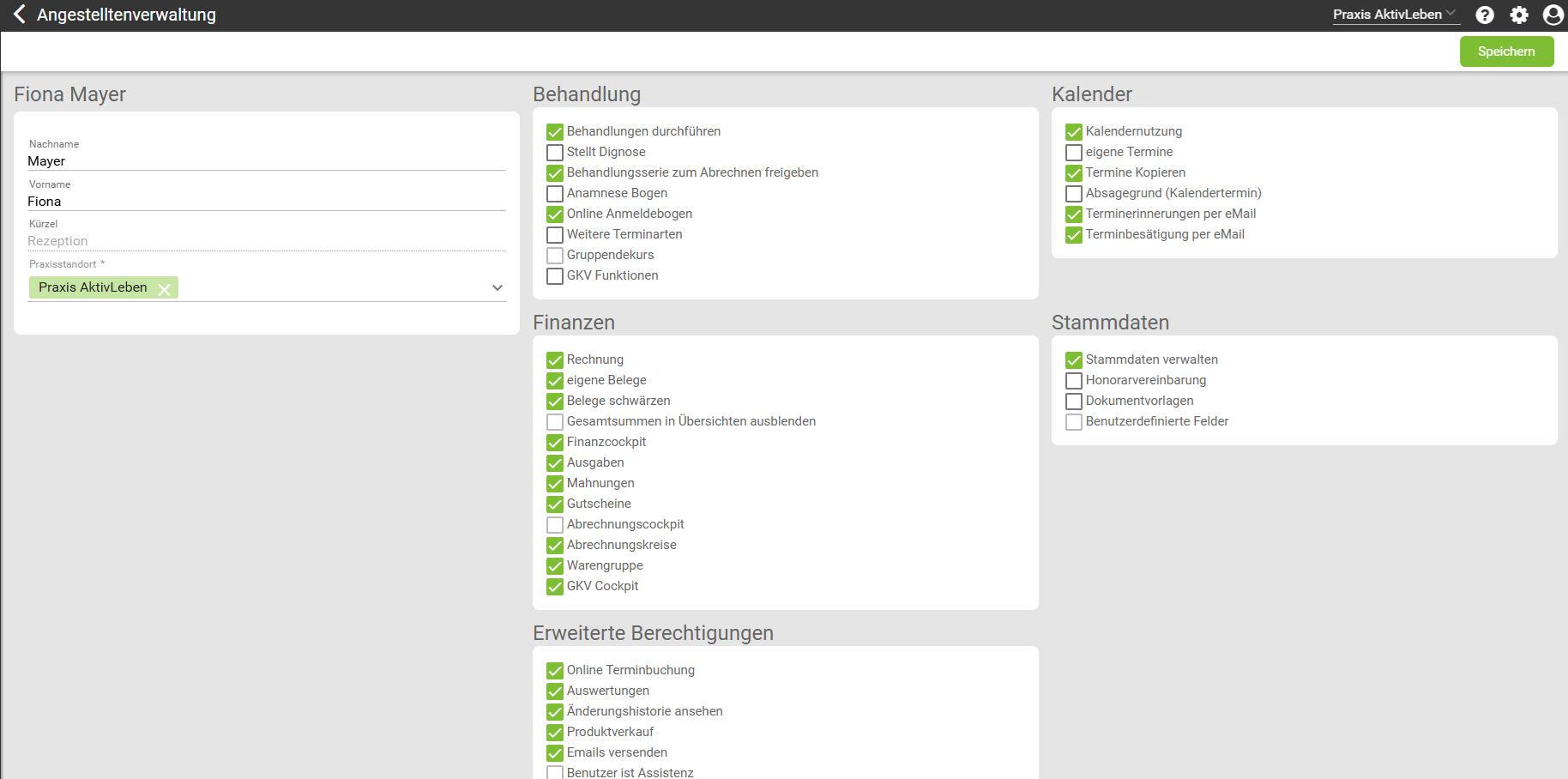The height and width of the screenshot is (779, 1568).
Task: Toggle the Stammdaten verwalten checkbox
Action: coord(1074,360)
